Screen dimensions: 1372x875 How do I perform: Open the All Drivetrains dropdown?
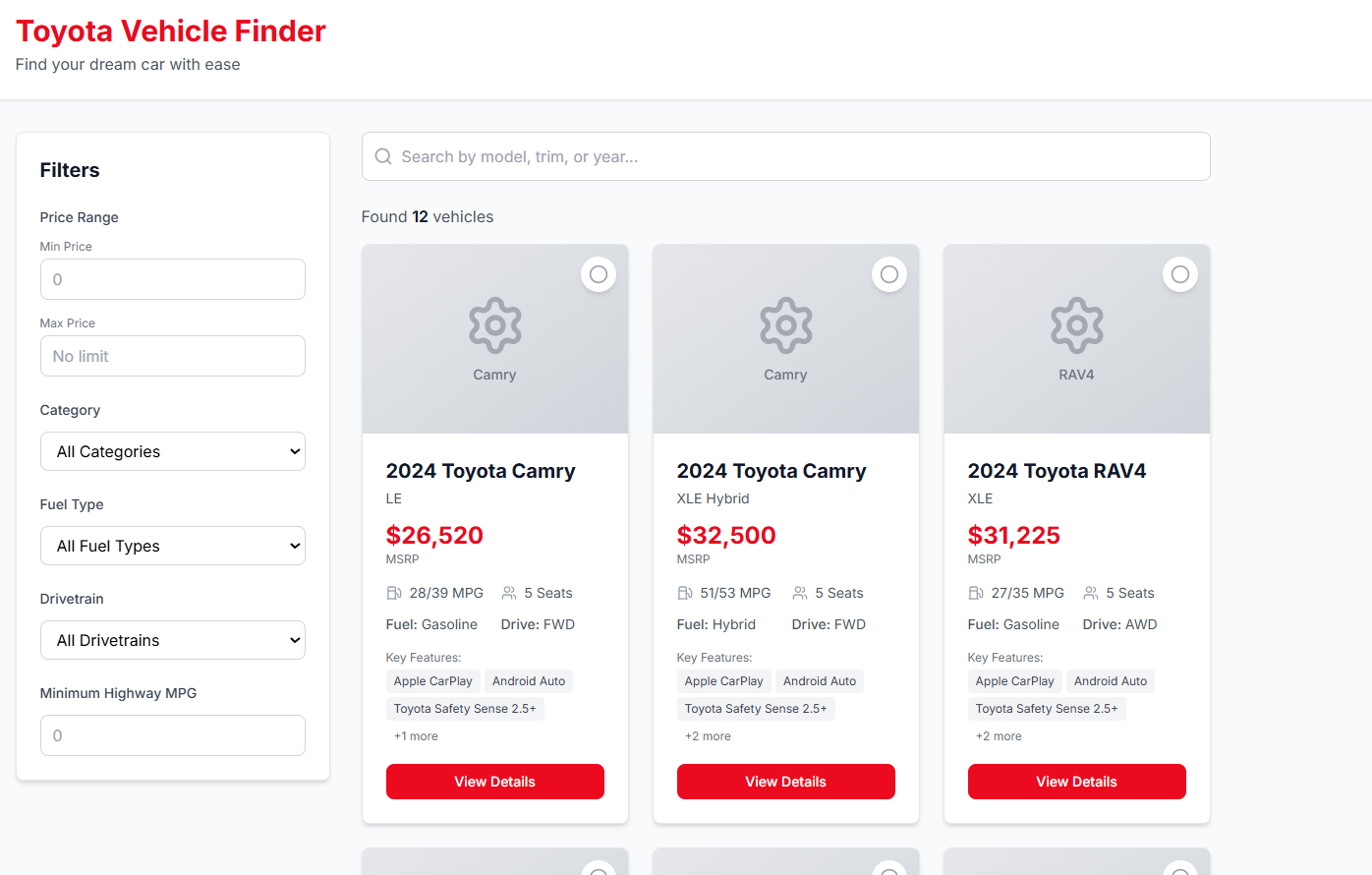173,640
